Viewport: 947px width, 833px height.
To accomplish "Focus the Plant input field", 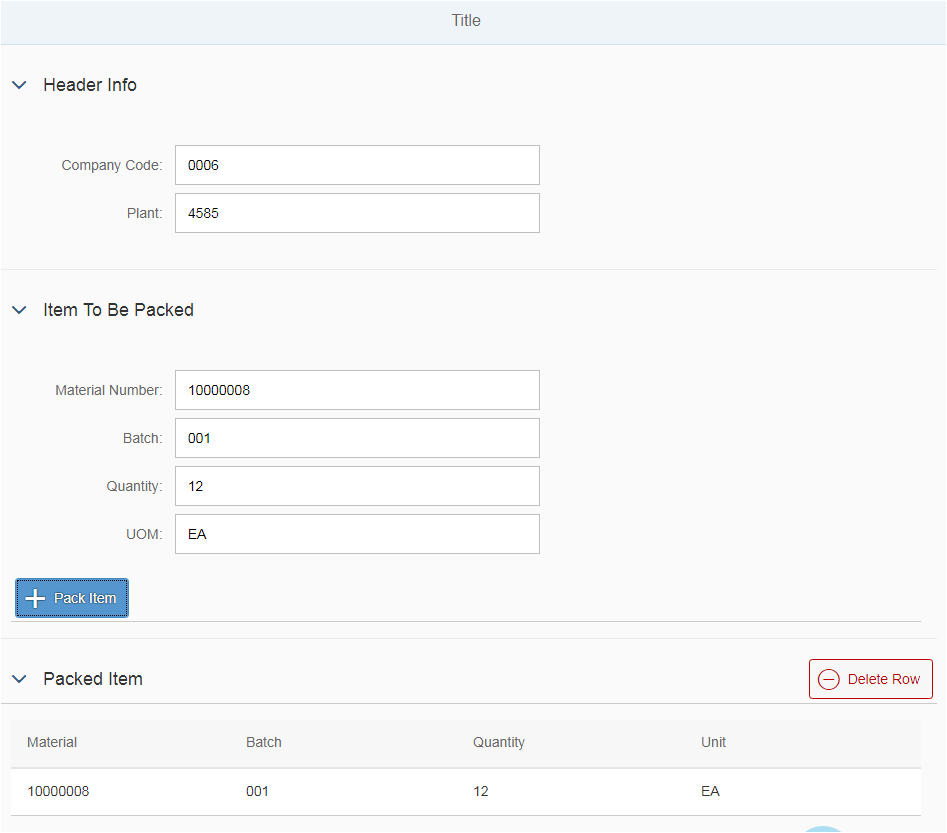I will [358, 213].
